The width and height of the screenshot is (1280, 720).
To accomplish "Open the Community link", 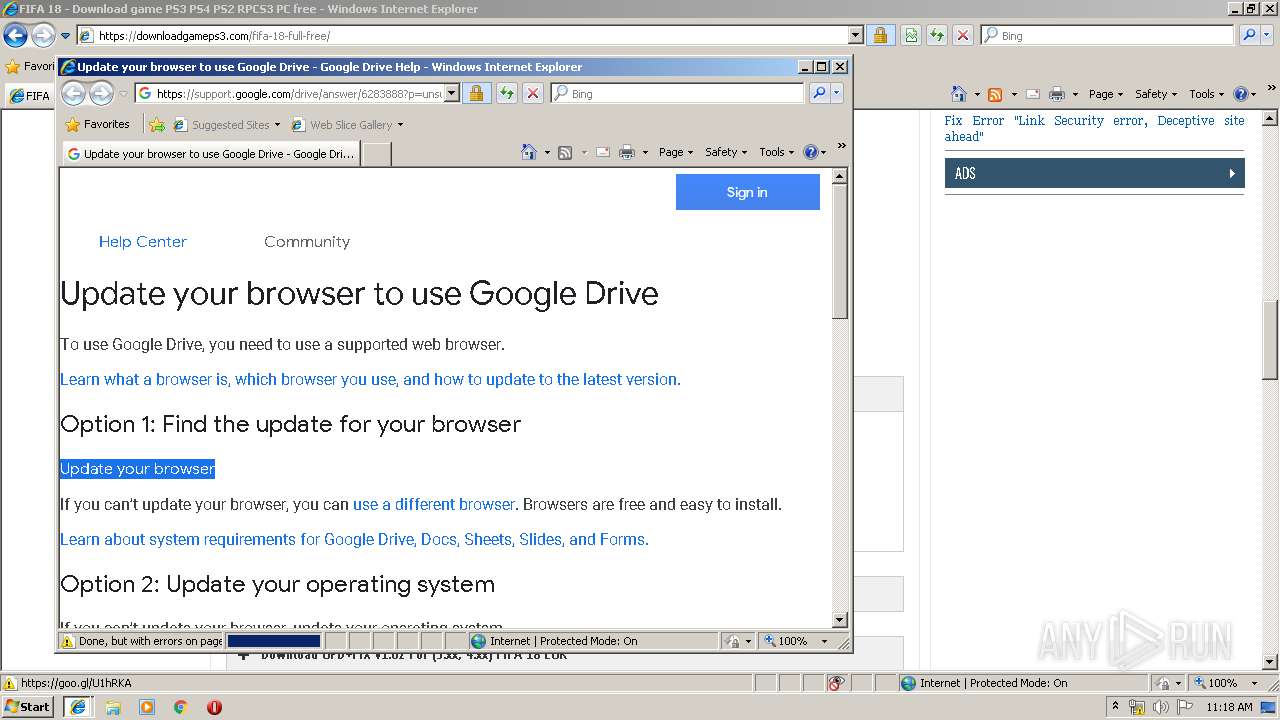I will 307,242.
